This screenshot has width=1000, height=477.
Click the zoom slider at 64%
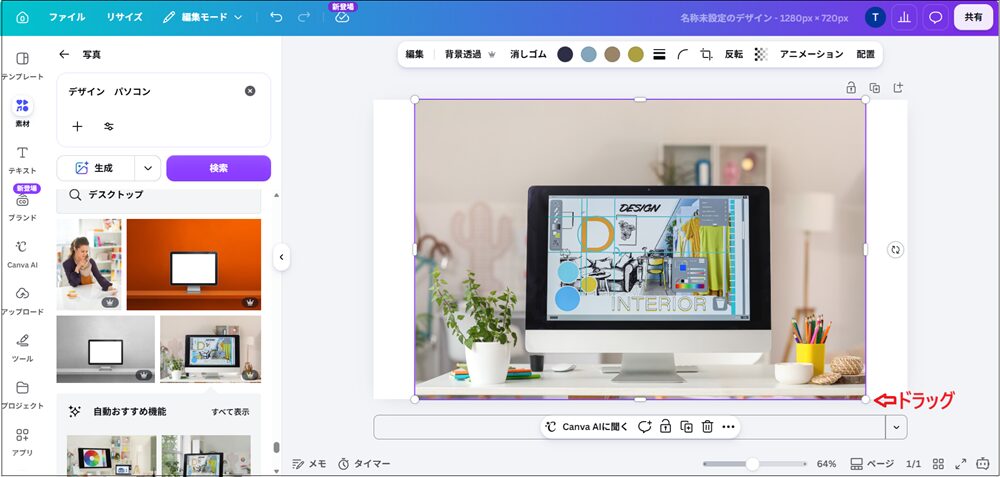pos(753,464)
